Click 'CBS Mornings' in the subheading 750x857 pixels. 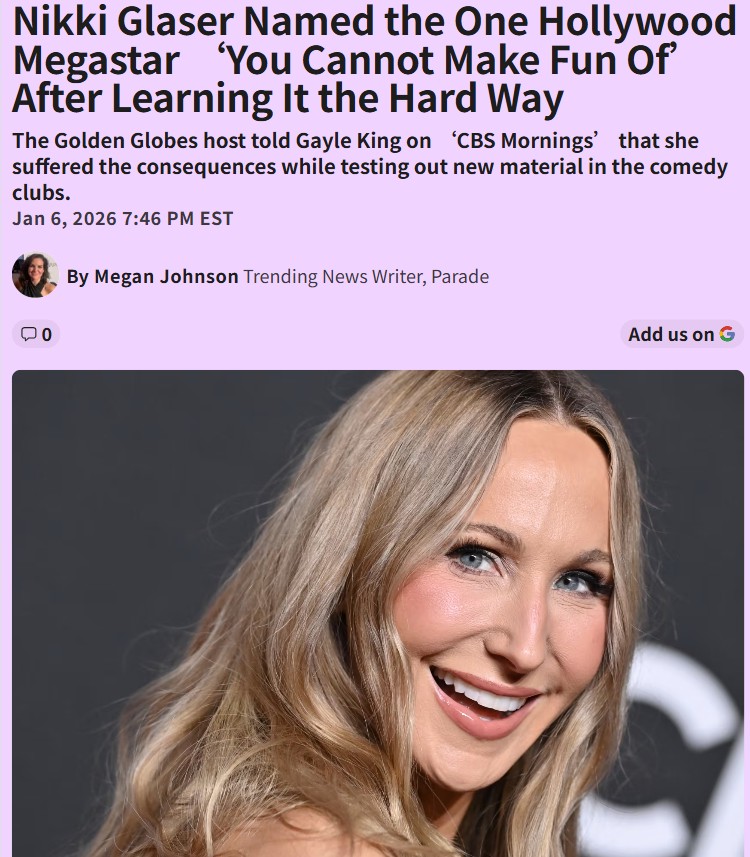[x=525, y=141]
